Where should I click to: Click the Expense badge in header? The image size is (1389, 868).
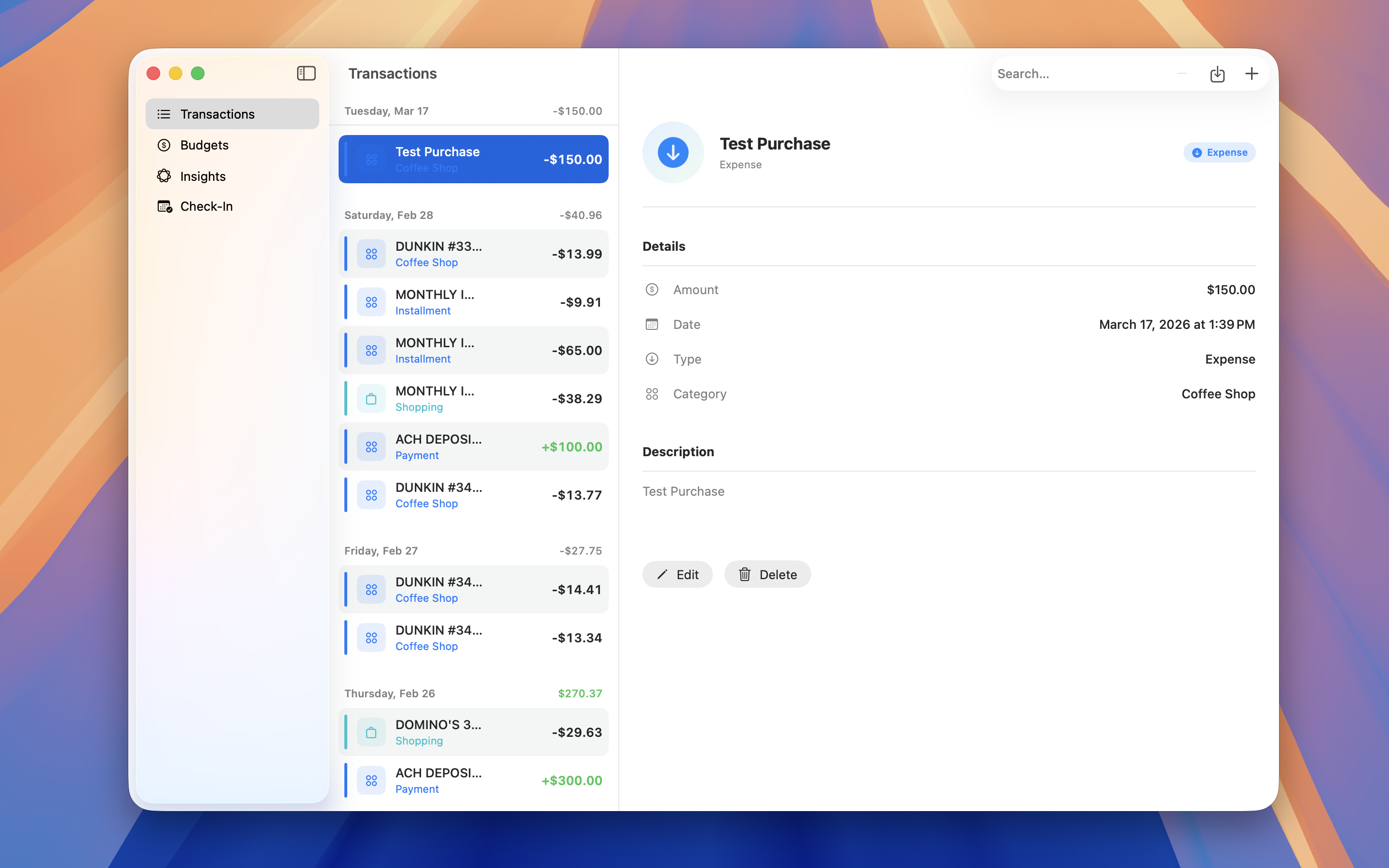pyautogui.click(x=1219, y=152)
